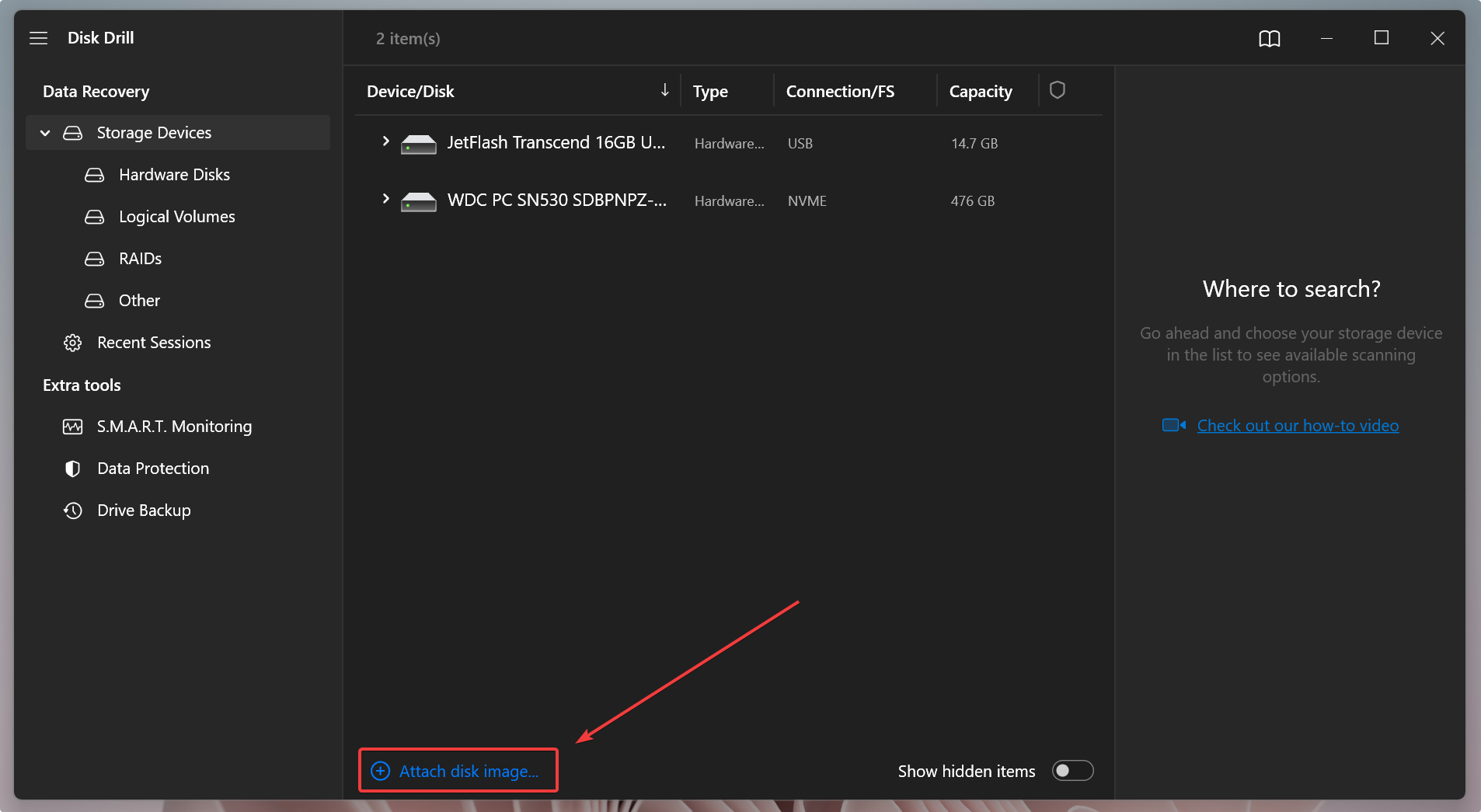Open the how-to video link
Screen dimensions: 1481x812
(x=1298, y=426)
